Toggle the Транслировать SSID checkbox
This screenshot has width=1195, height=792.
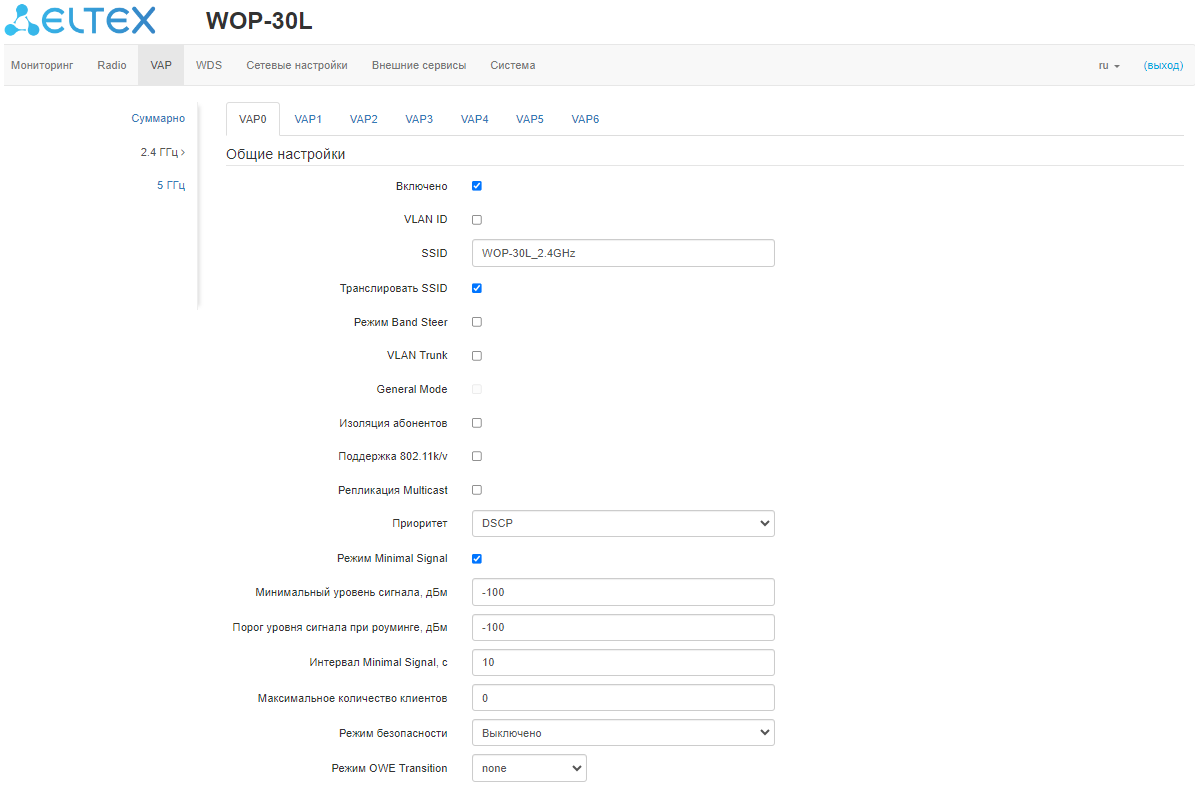(477, 288)
